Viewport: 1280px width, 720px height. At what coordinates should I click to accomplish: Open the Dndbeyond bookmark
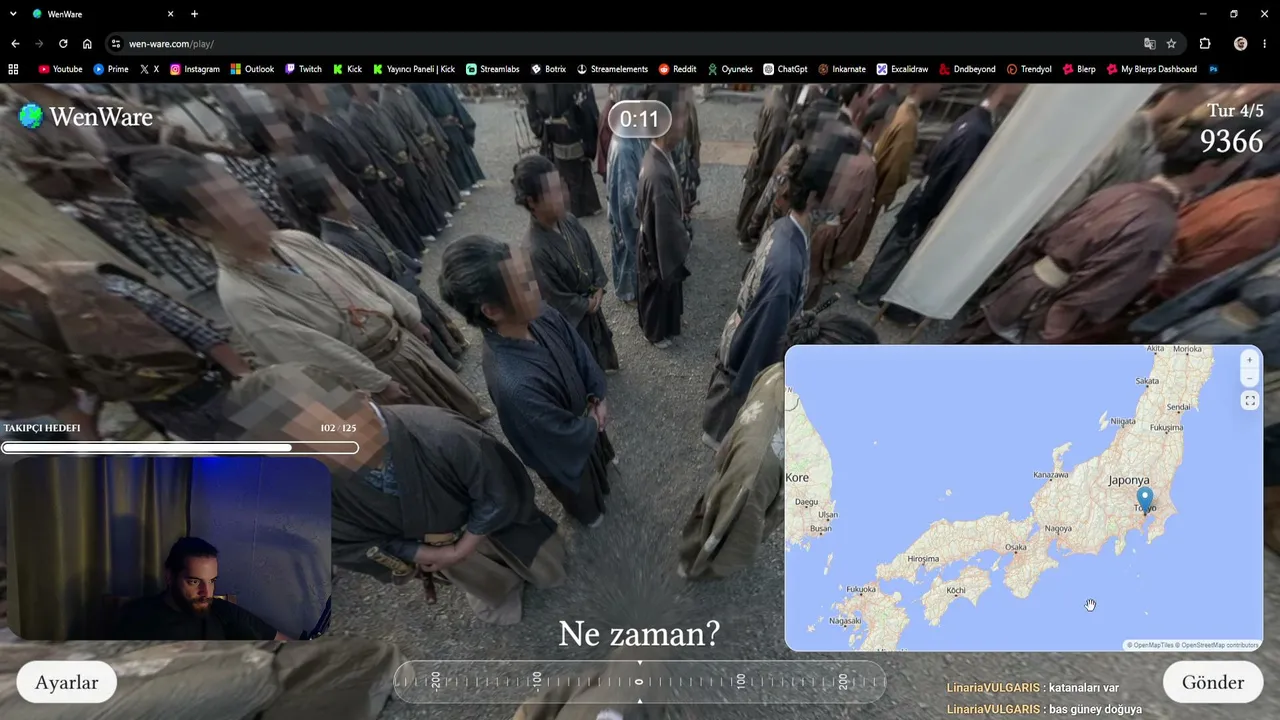[x=967, y=69]
